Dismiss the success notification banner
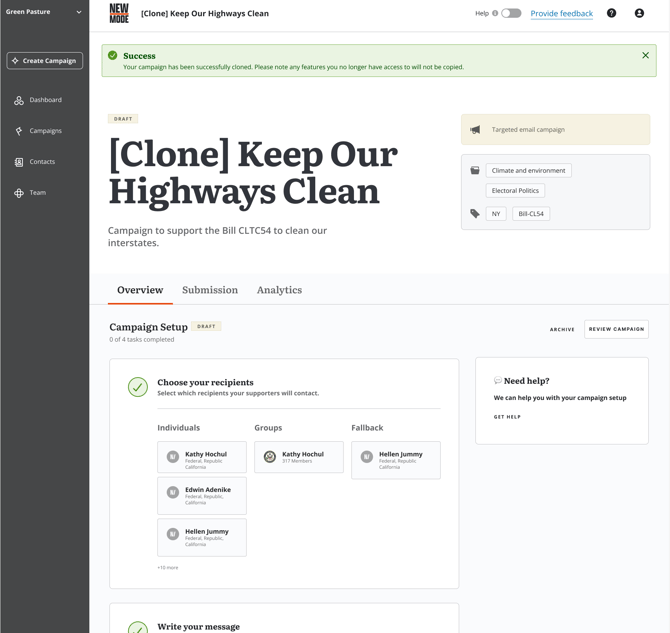 645,56
